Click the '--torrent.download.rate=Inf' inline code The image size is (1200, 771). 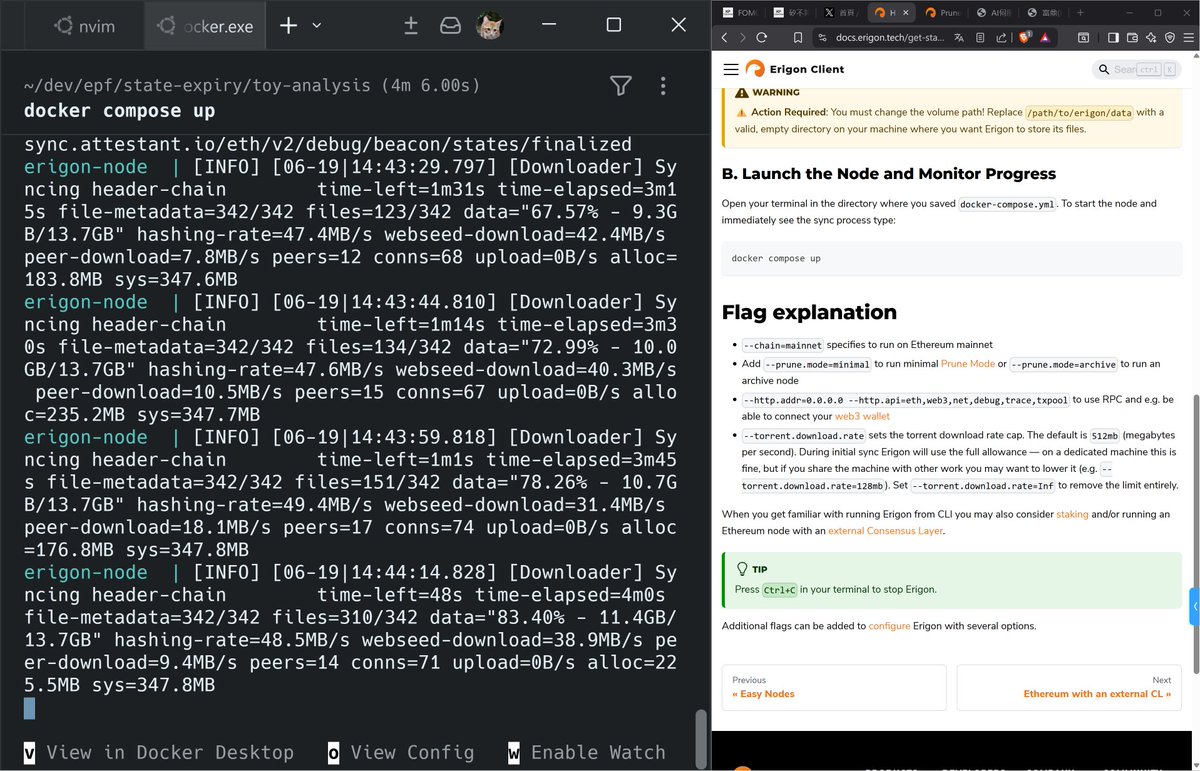[984, 485]
